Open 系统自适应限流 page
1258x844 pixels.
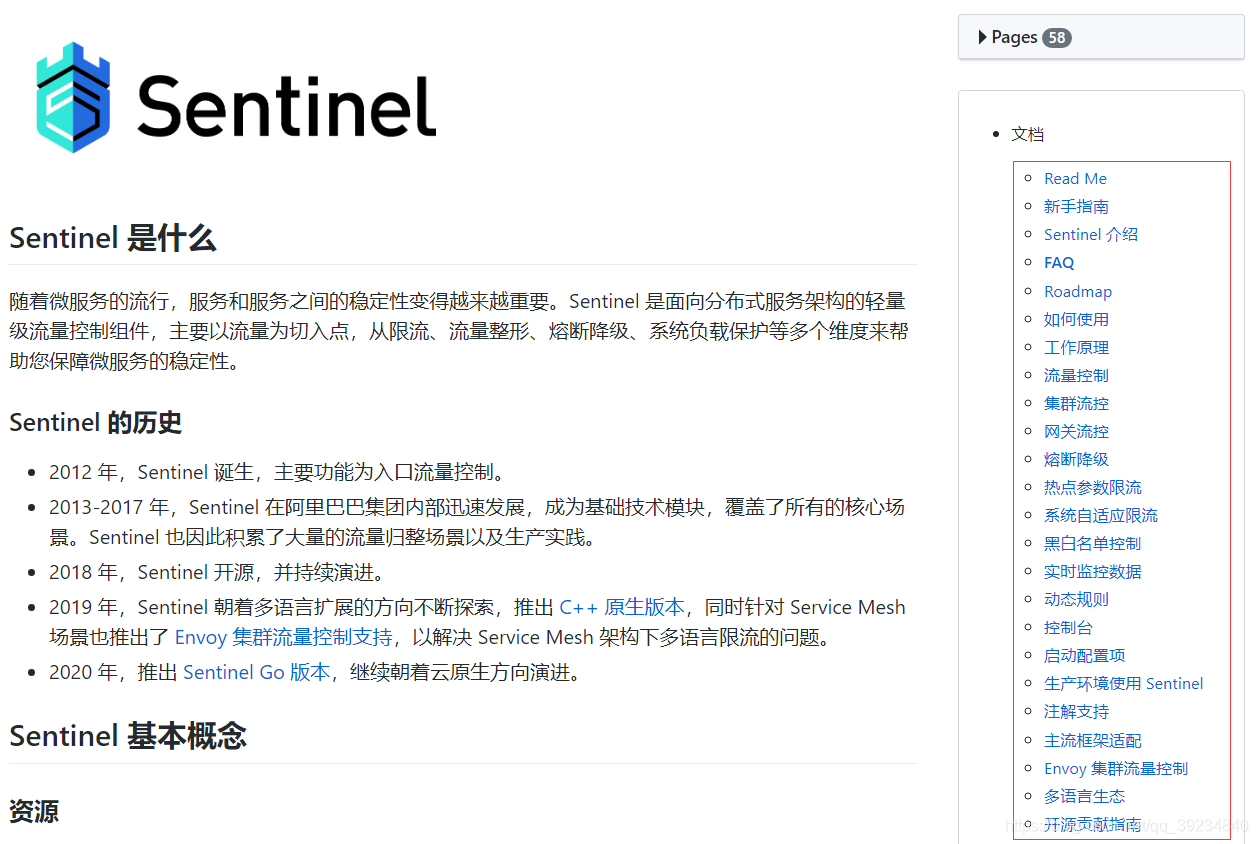1101,515
